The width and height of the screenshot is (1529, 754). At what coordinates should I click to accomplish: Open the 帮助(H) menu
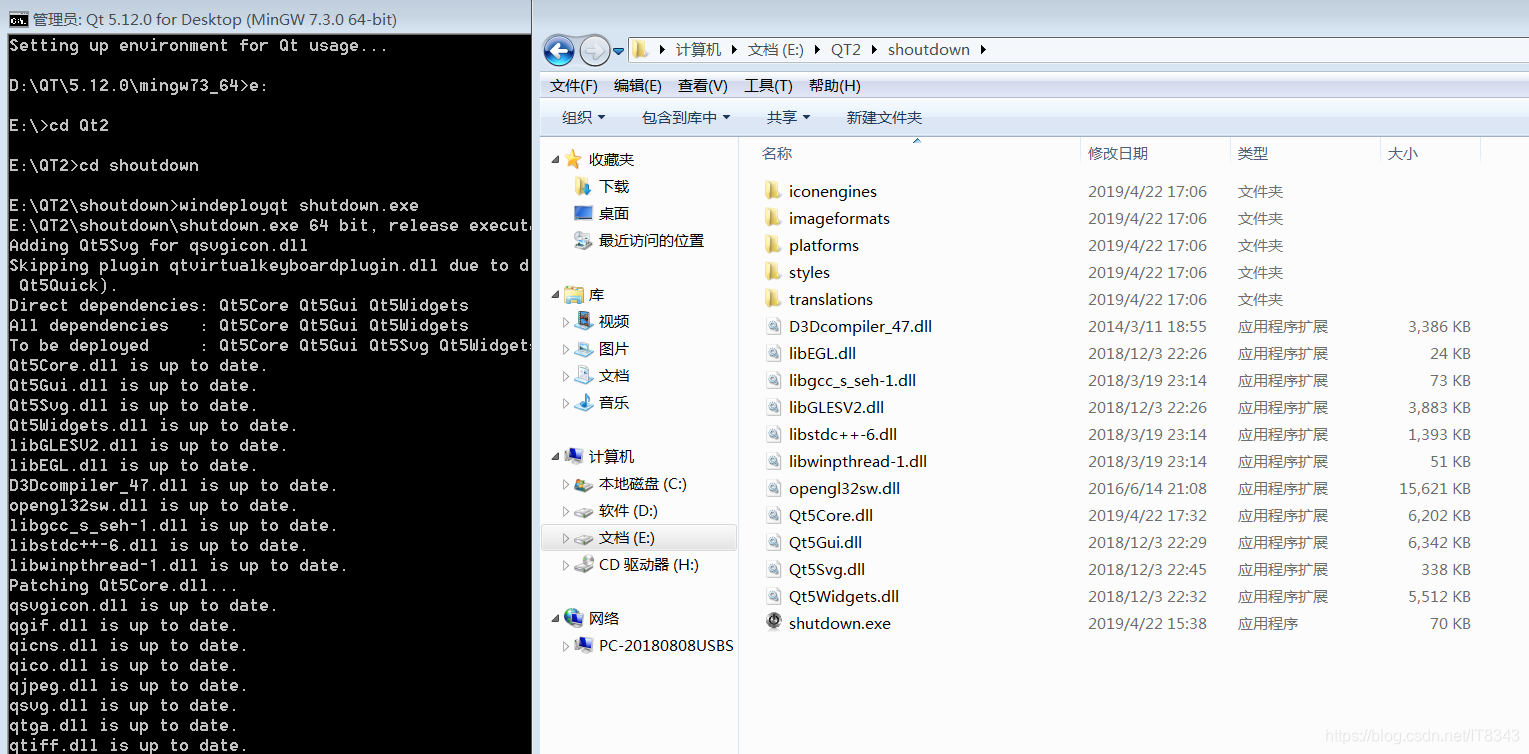point(835,86)
